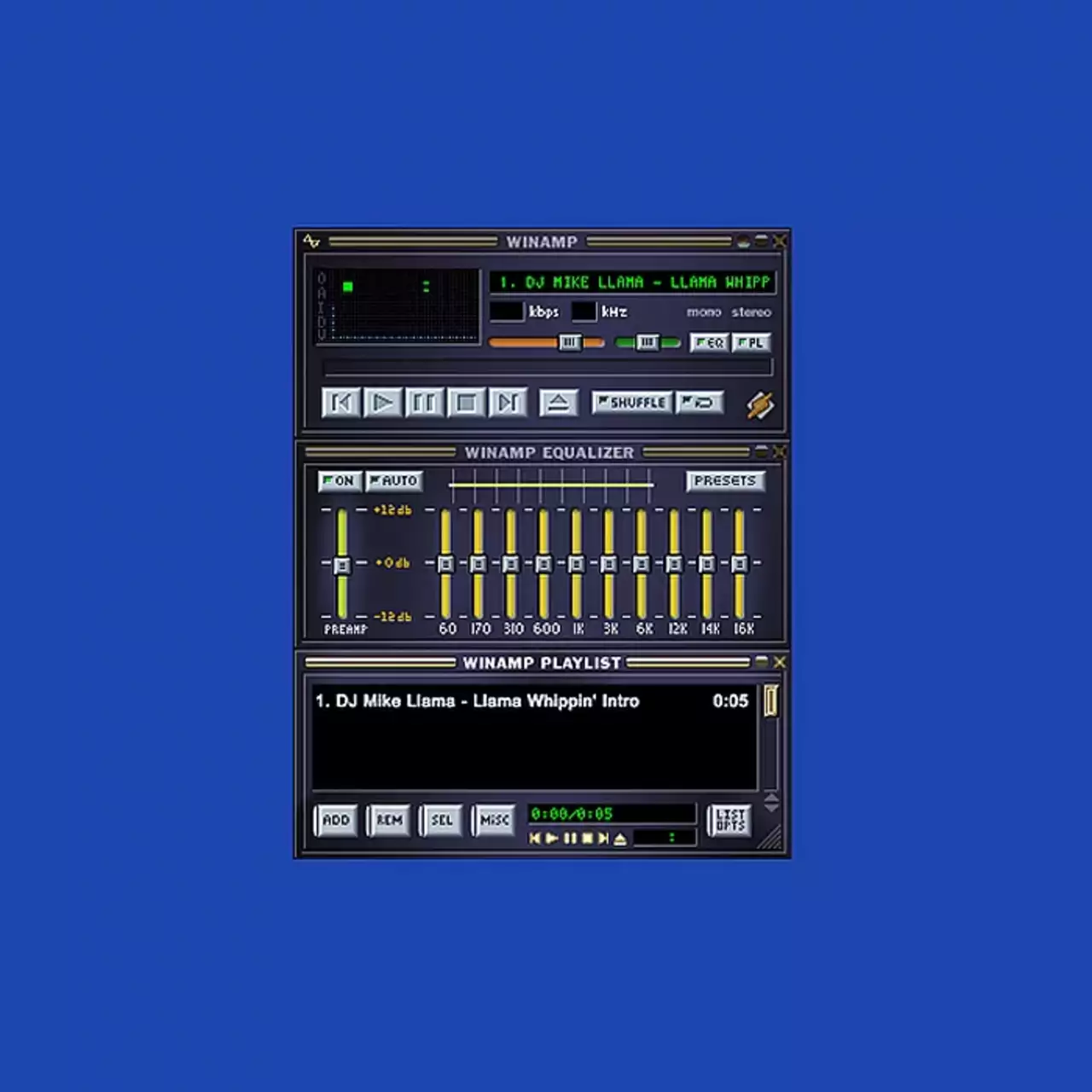Click the green balance slider handle

click(x=648, y=343)
